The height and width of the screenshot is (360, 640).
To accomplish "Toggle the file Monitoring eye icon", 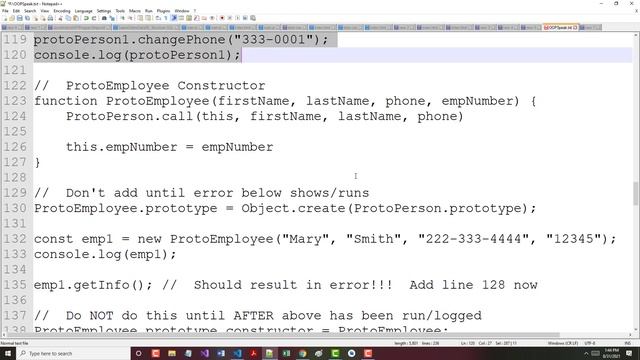I will 212,18.
